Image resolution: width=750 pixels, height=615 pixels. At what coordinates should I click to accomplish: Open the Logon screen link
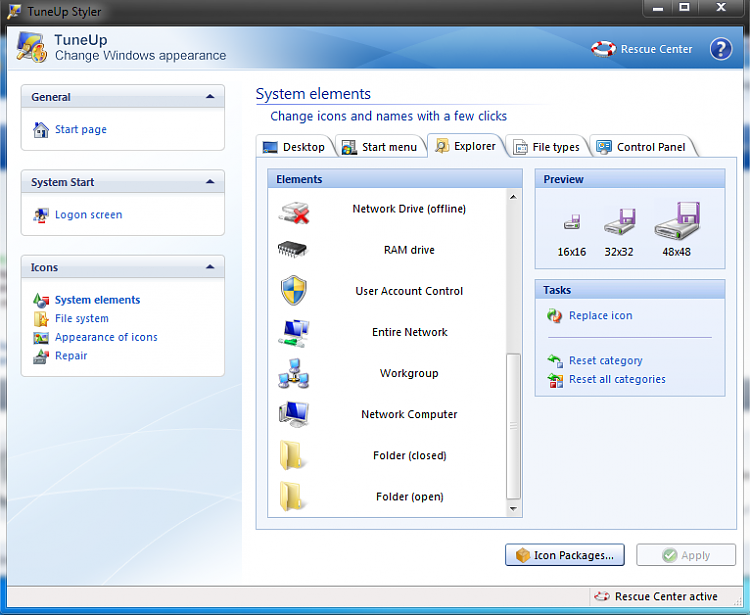click(x=88, y=215)
